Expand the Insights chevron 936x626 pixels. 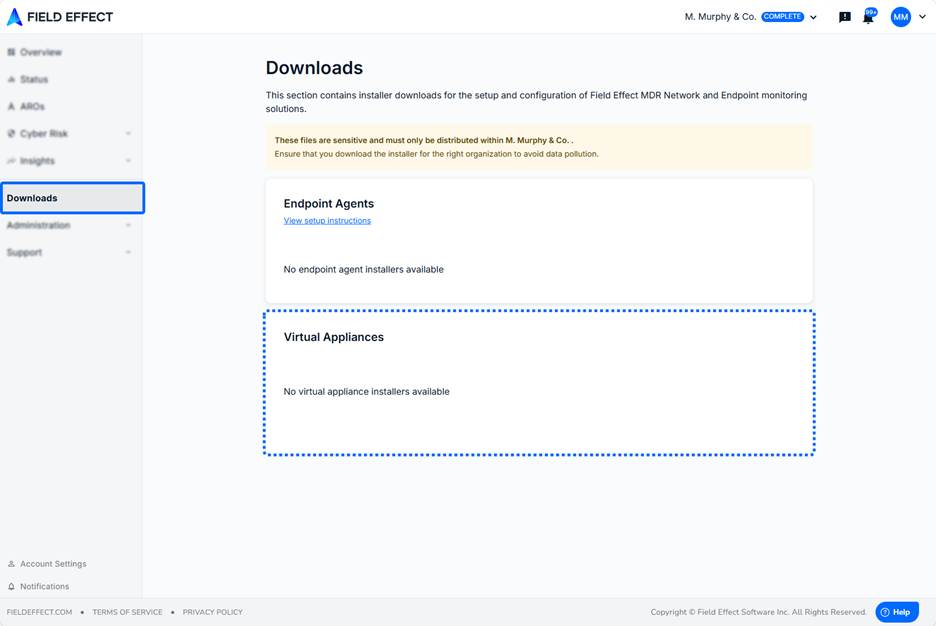click(x=128, y=161)
